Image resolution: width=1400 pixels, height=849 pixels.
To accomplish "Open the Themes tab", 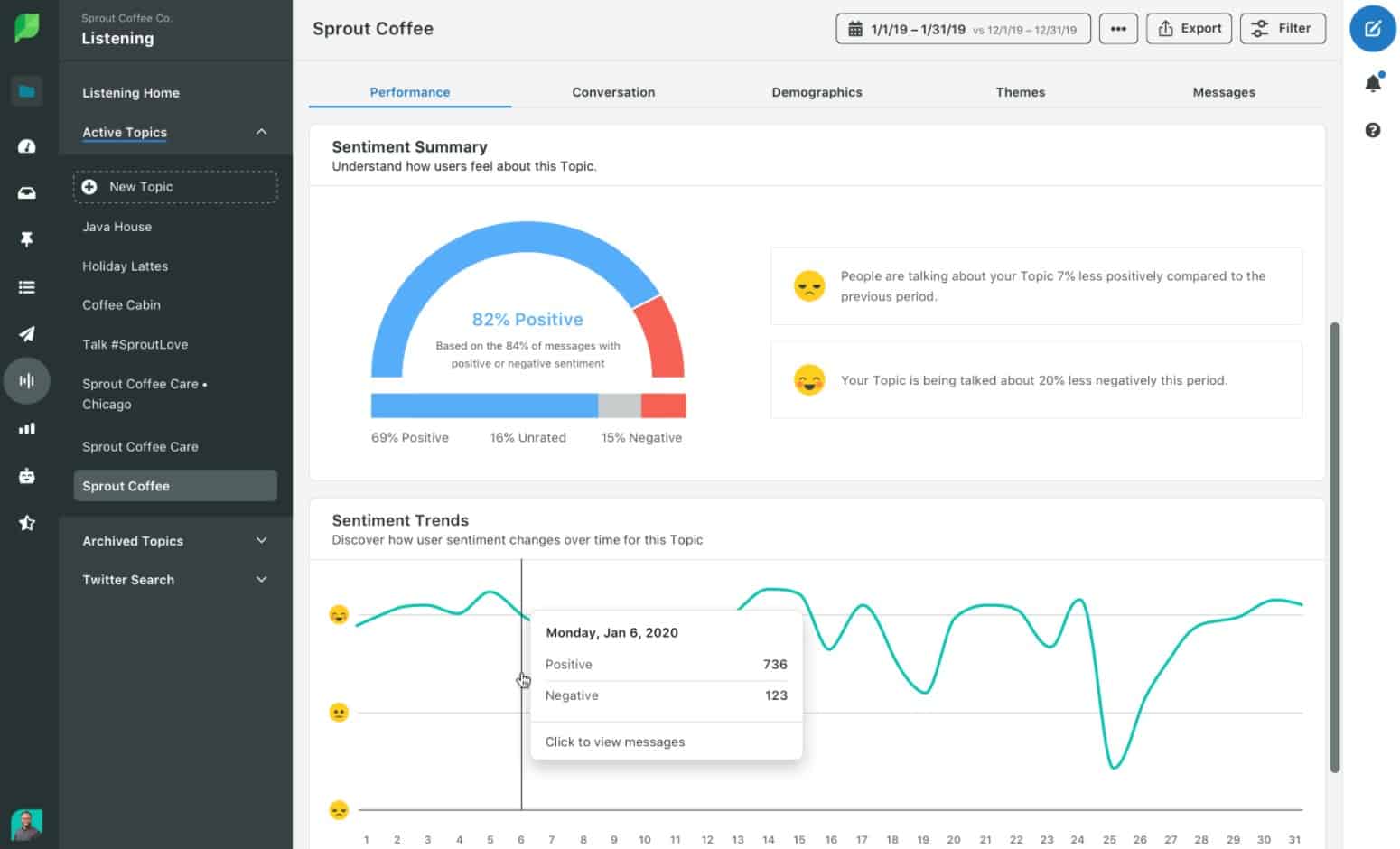I will 1020,91.
